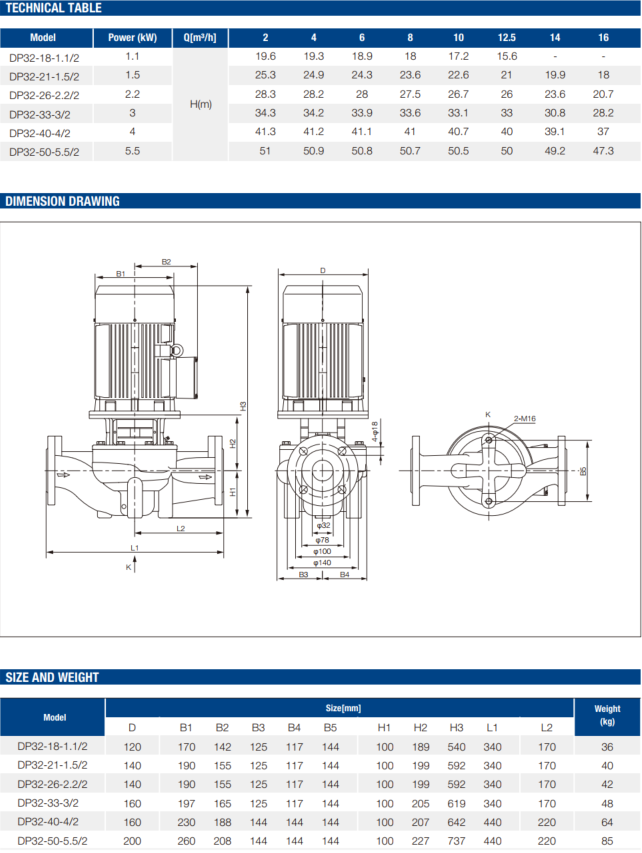
Task: Select the L1 length dimension label
Action: [134, 549]
